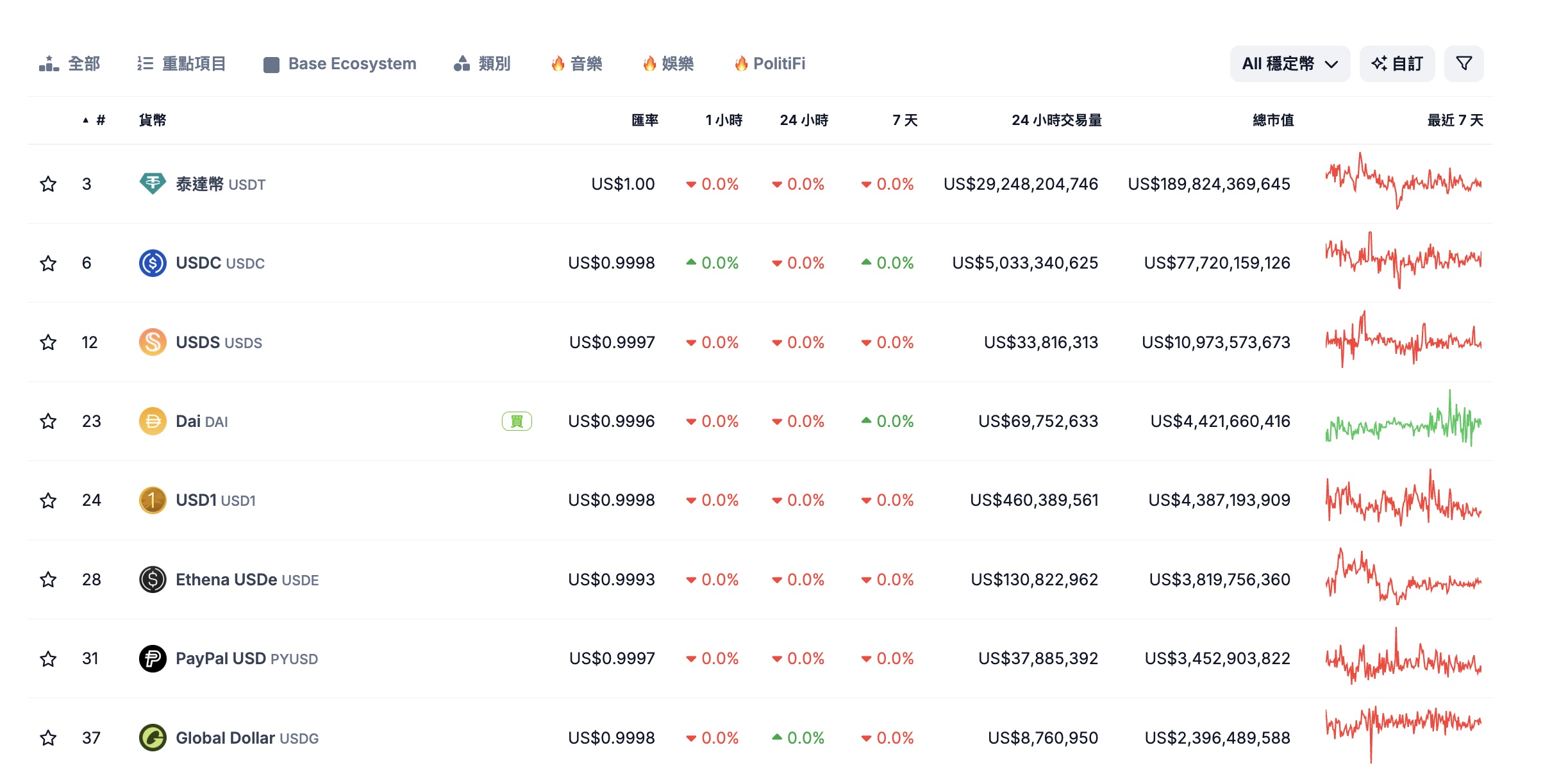1568x777 pixels.
Task: Click USD1 volume US$460,389,561
Action: coord(1034,500)
